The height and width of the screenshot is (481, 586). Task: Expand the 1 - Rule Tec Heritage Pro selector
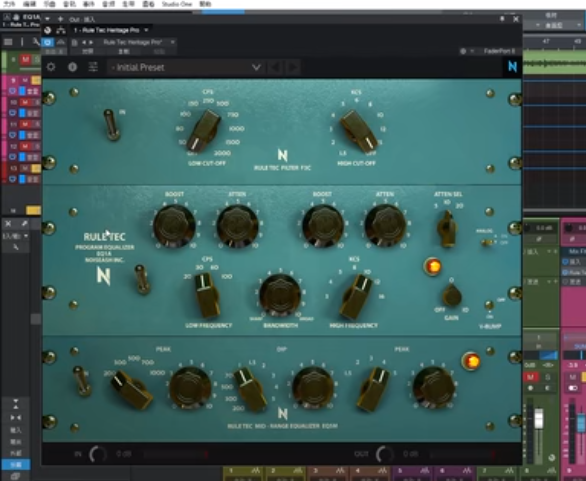(111, 30)
